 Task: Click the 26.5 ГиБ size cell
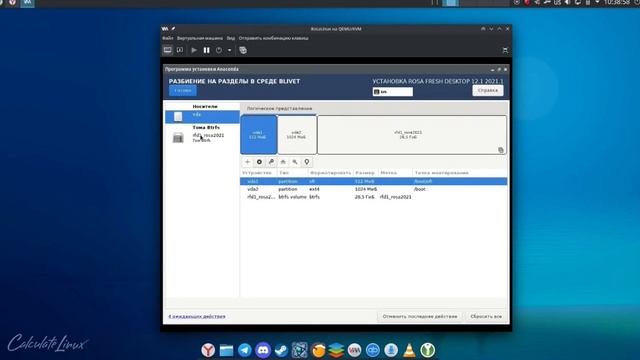tap(364, 197)
